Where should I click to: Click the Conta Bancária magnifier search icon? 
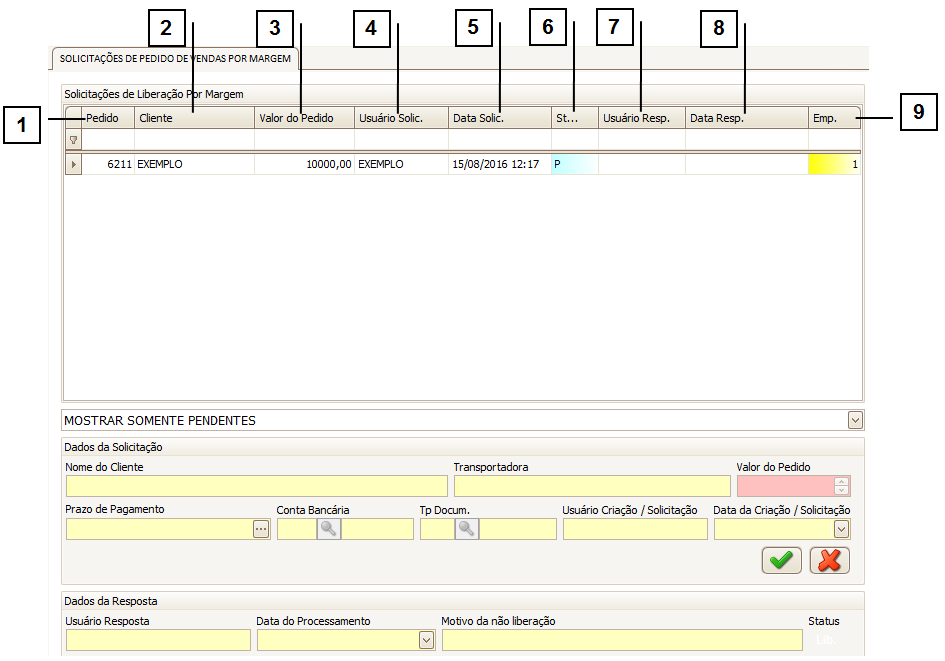[x=329, y=530]
